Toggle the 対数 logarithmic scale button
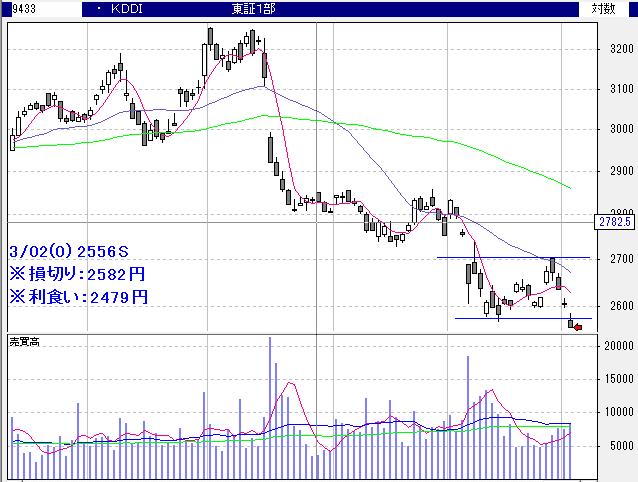The height and width of the screenshot is (482, 638). click(603, 8)
